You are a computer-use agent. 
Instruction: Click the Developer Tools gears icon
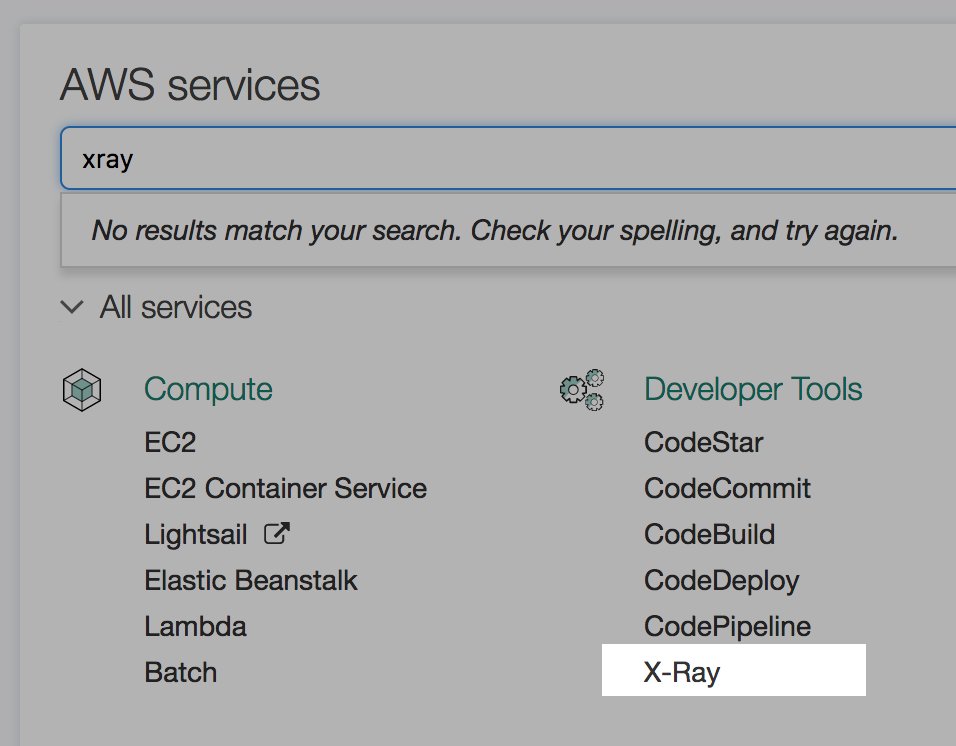[x=582, y=389]
